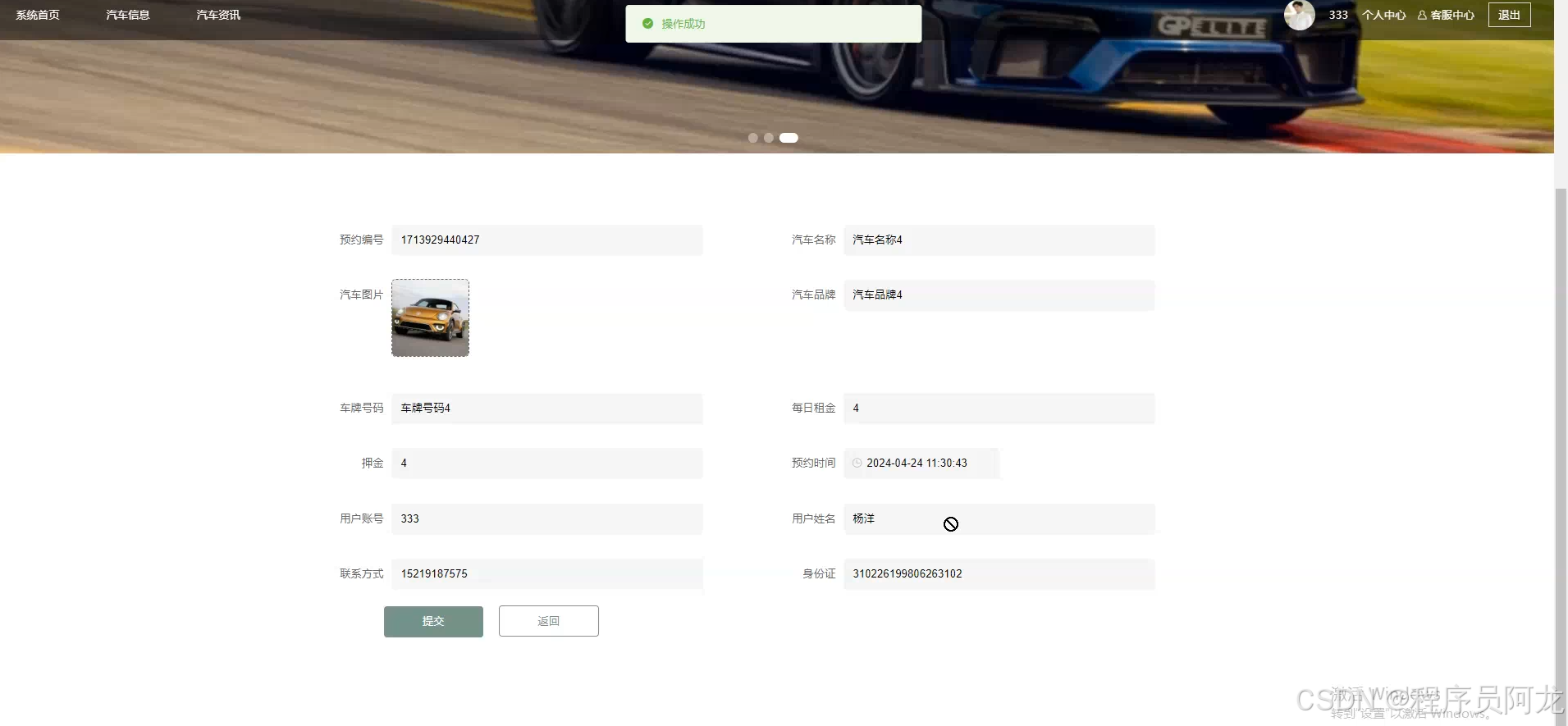Click the 退出 logout button
The width and height of the screenshot is (1568, 726).
click(1510, 15)
